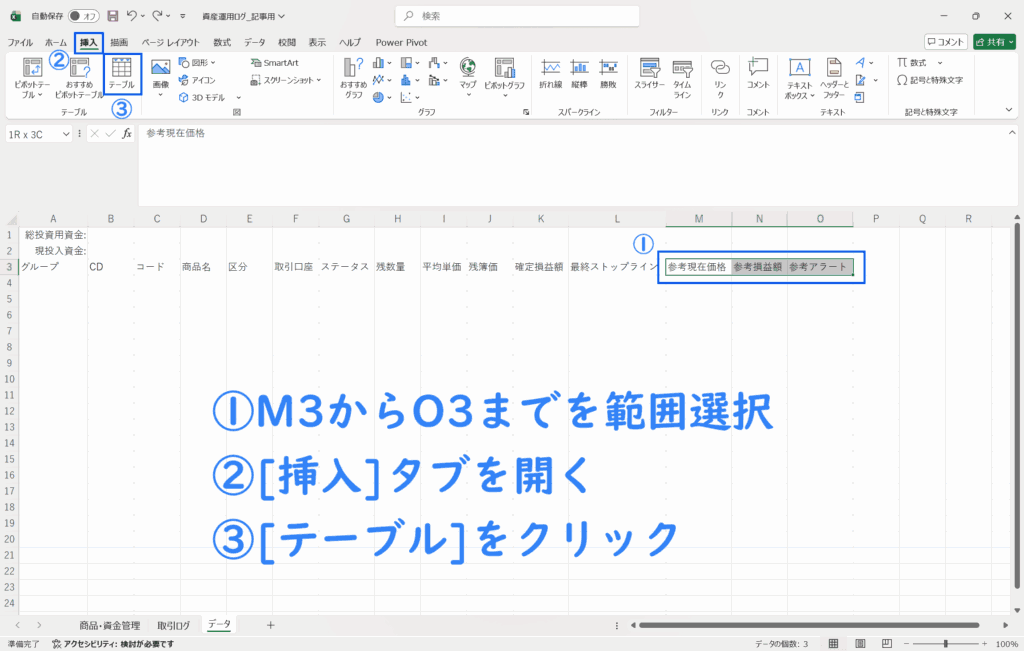Toggle the 自動保存 (AutoSave) switch

[83, 16]
